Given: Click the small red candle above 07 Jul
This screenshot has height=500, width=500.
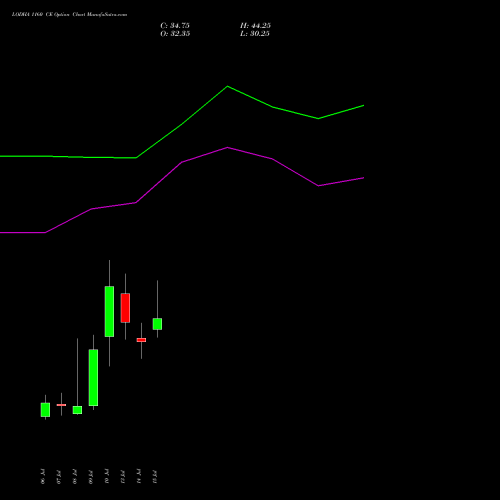Looking at the screenshot, I should 61,405.
